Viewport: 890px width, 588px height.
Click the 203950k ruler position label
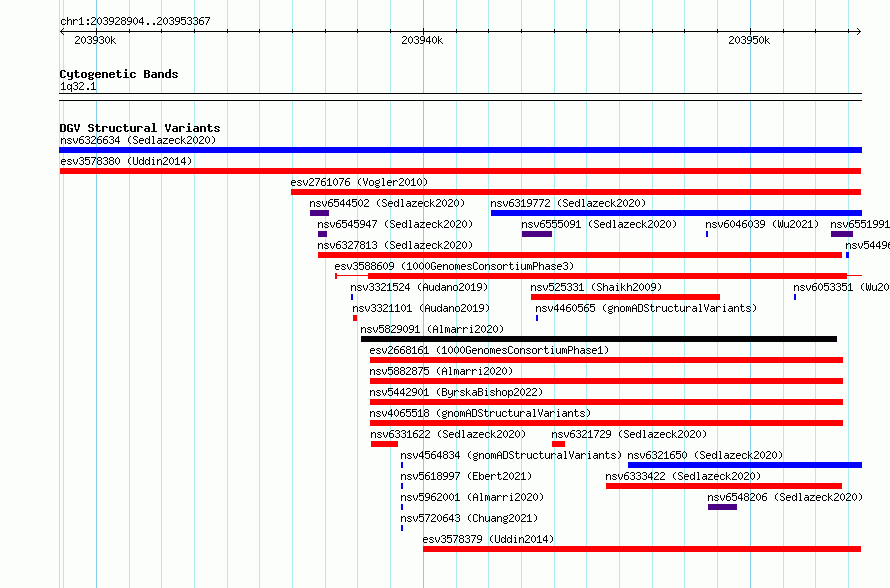[749, 40]
